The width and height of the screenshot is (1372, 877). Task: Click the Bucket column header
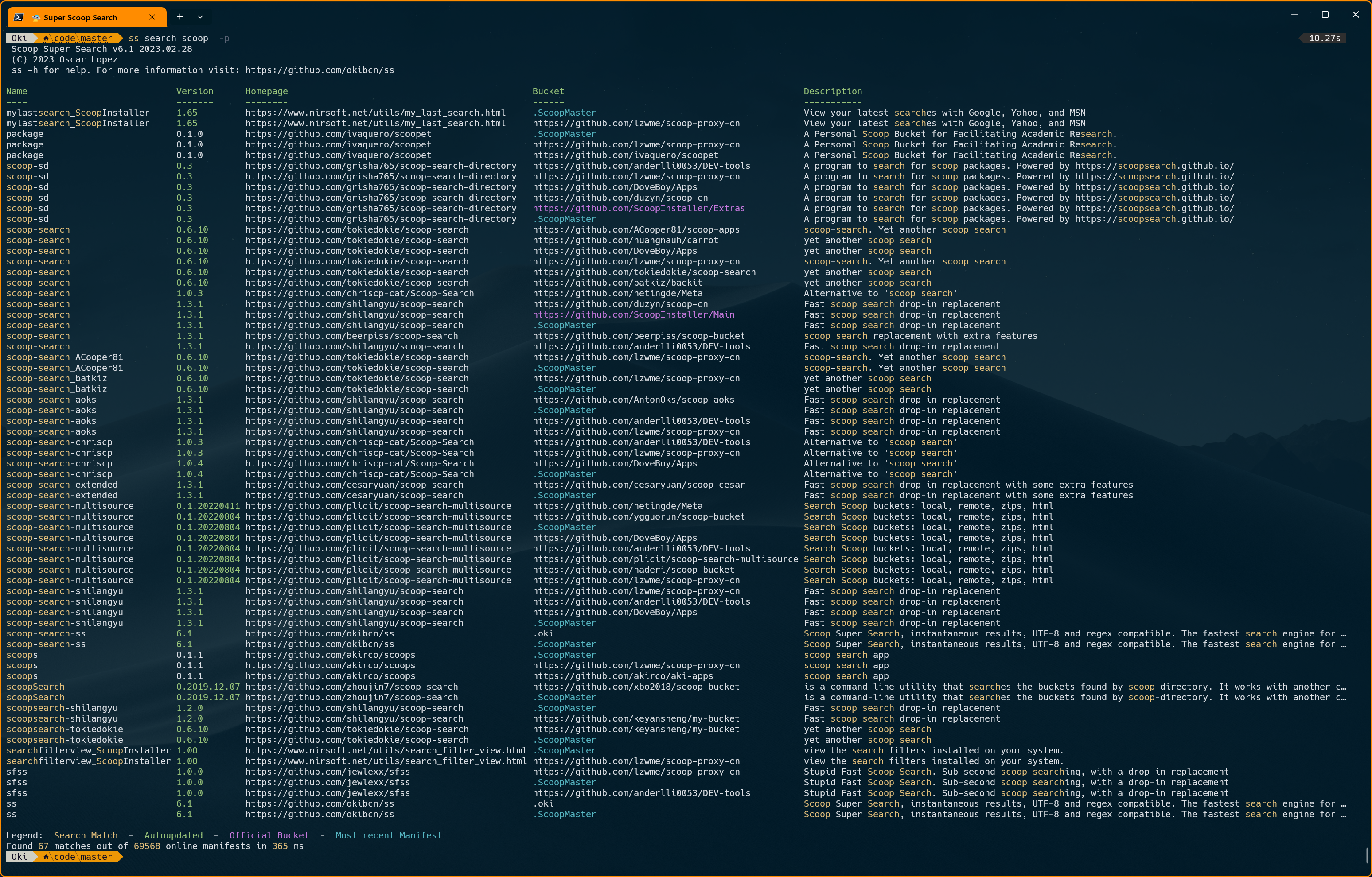point(548,91)
